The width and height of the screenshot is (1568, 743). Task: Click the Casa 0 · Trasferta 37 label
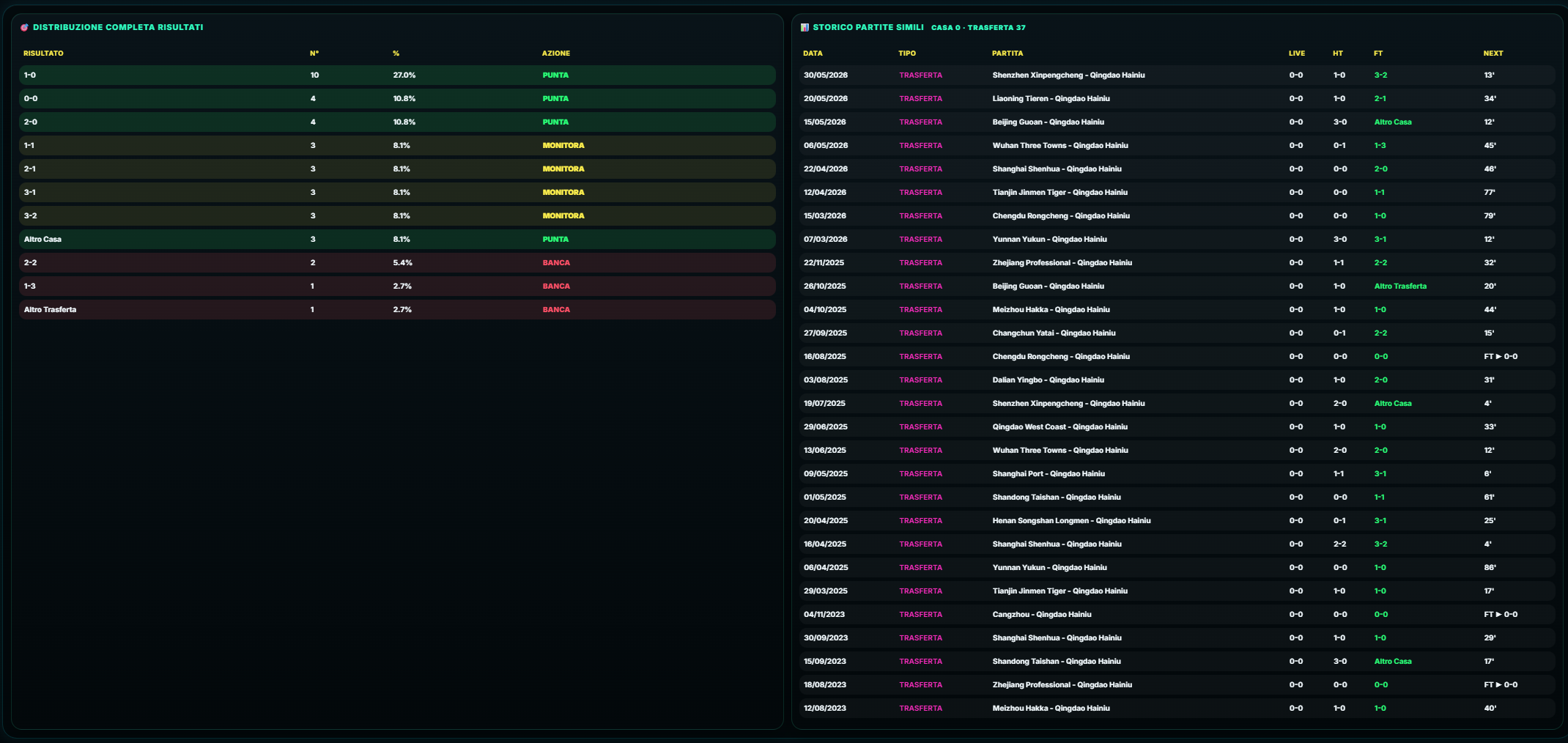click(978, 28)
